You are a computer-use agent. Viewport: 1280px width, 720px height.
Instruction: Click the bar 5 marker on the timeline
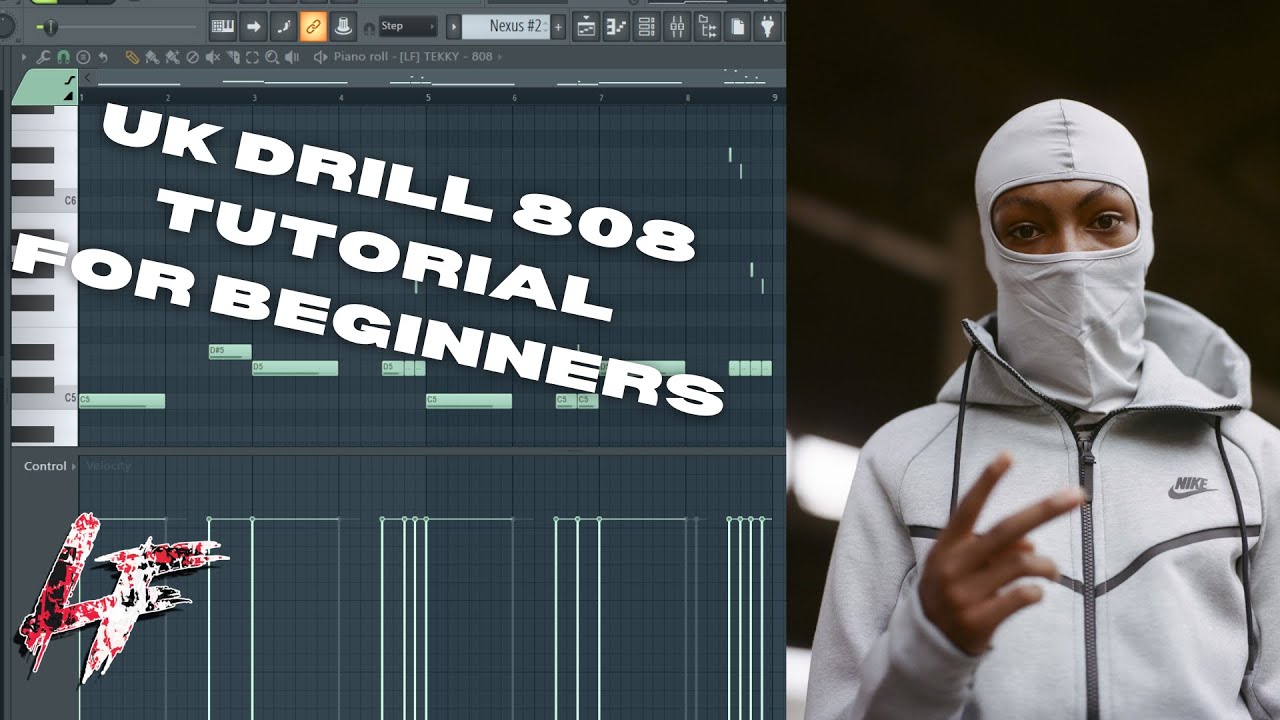point(428,98)
